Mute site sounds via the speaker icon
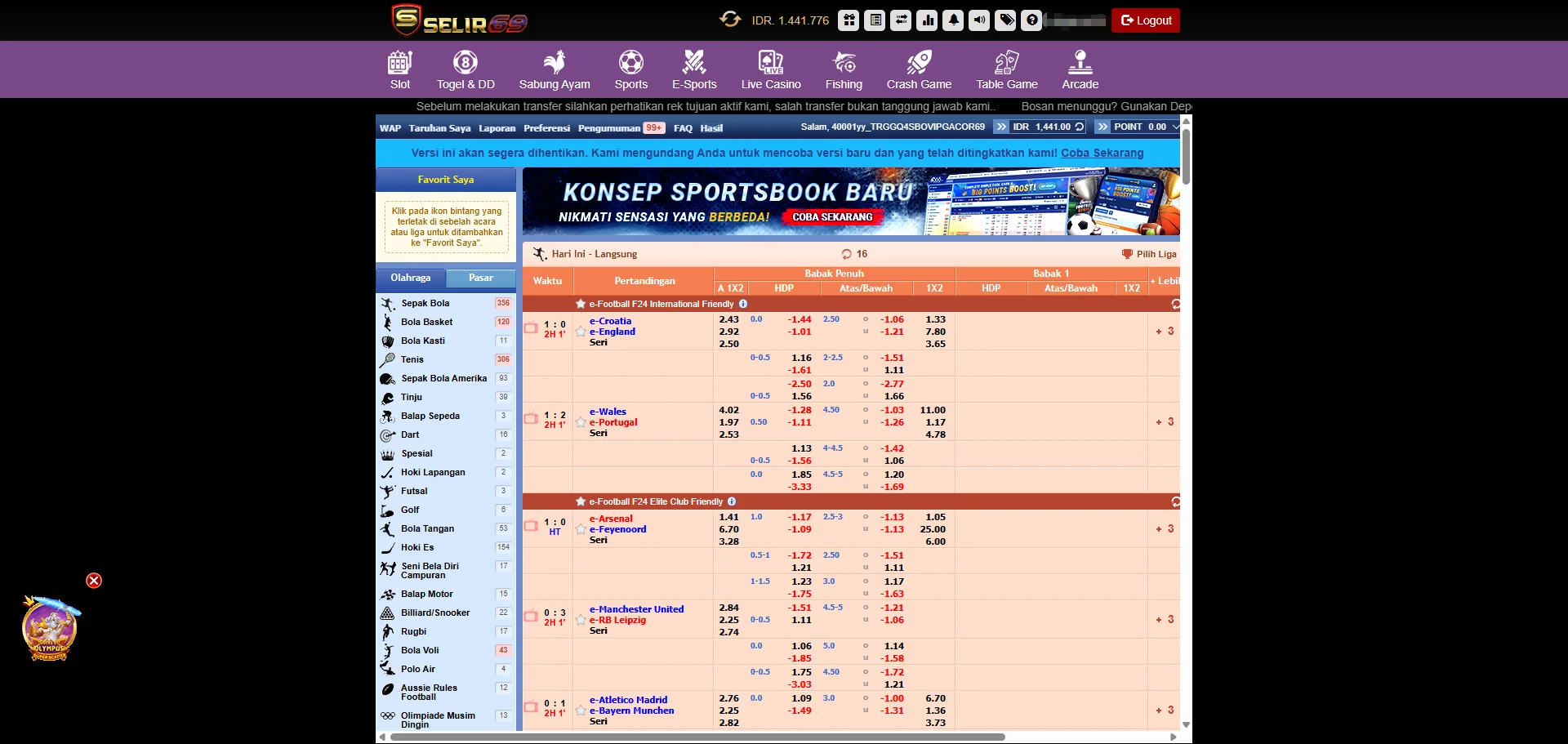This screenshot has height=744, width=1568. [x=979, y=20]
